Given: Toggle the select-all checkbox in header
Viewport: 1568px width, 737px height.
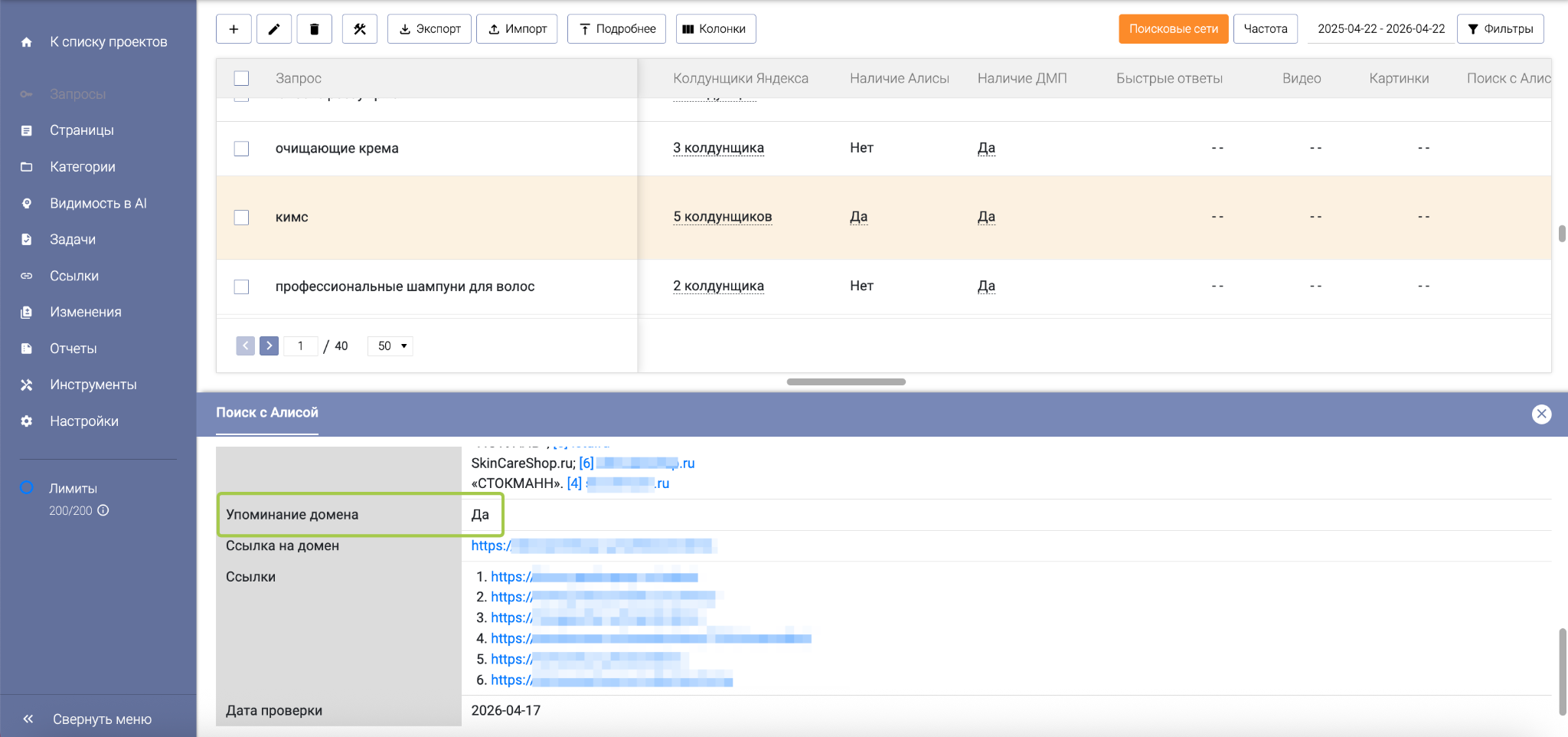Looking at the screenshot, I should point(241,78).
